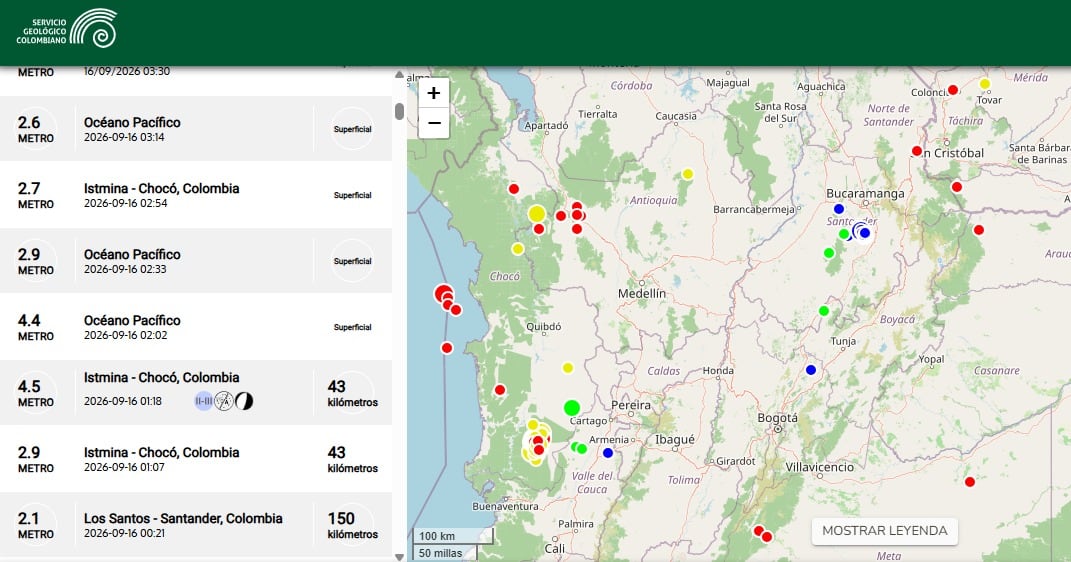1071x562 pixels.
Task: Click the Ibagué city label on map
Action: click(x=675, y=440)
